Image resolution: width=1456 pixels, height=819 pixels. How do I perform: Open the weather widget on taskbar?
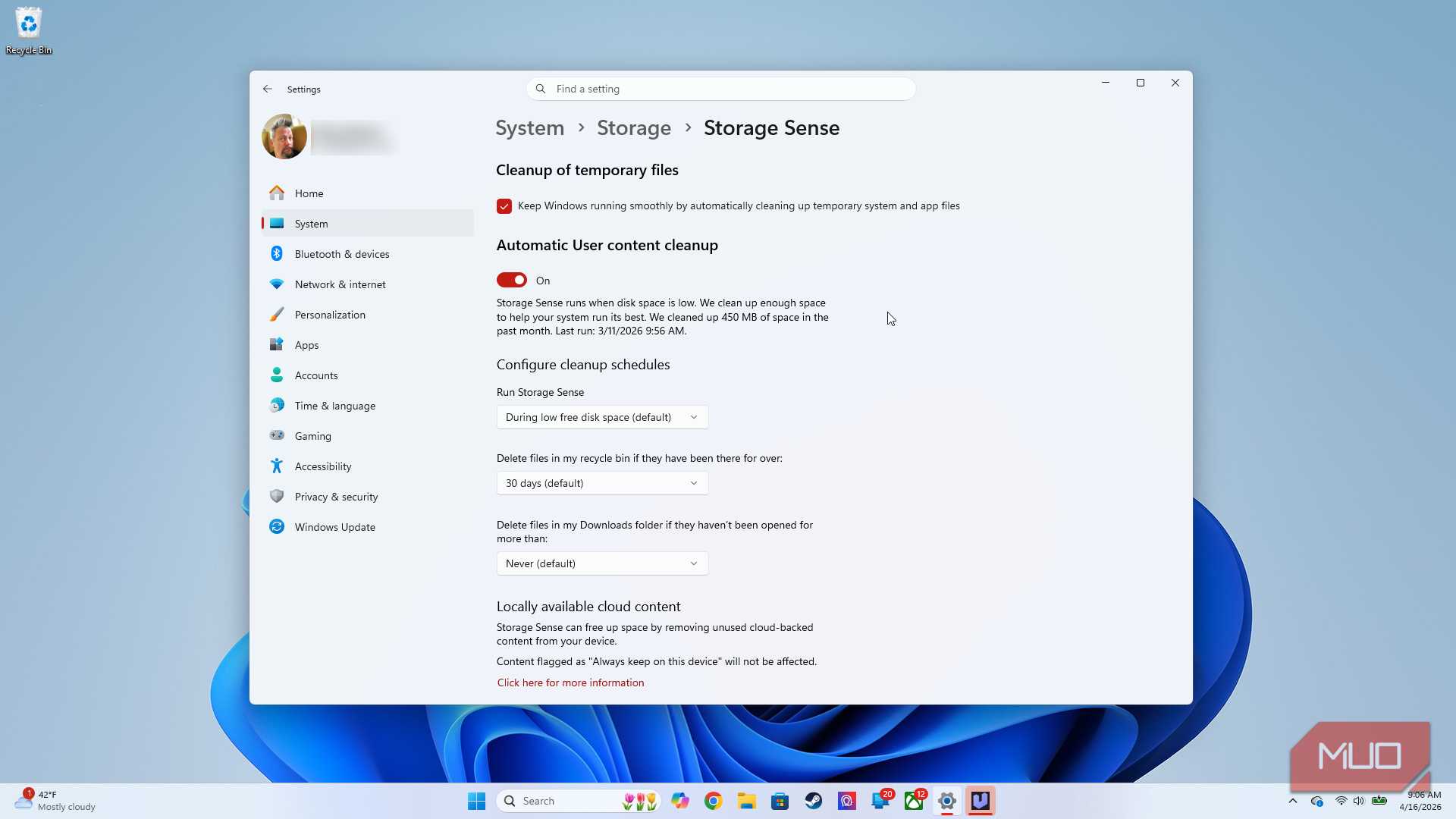coord(55,801)
